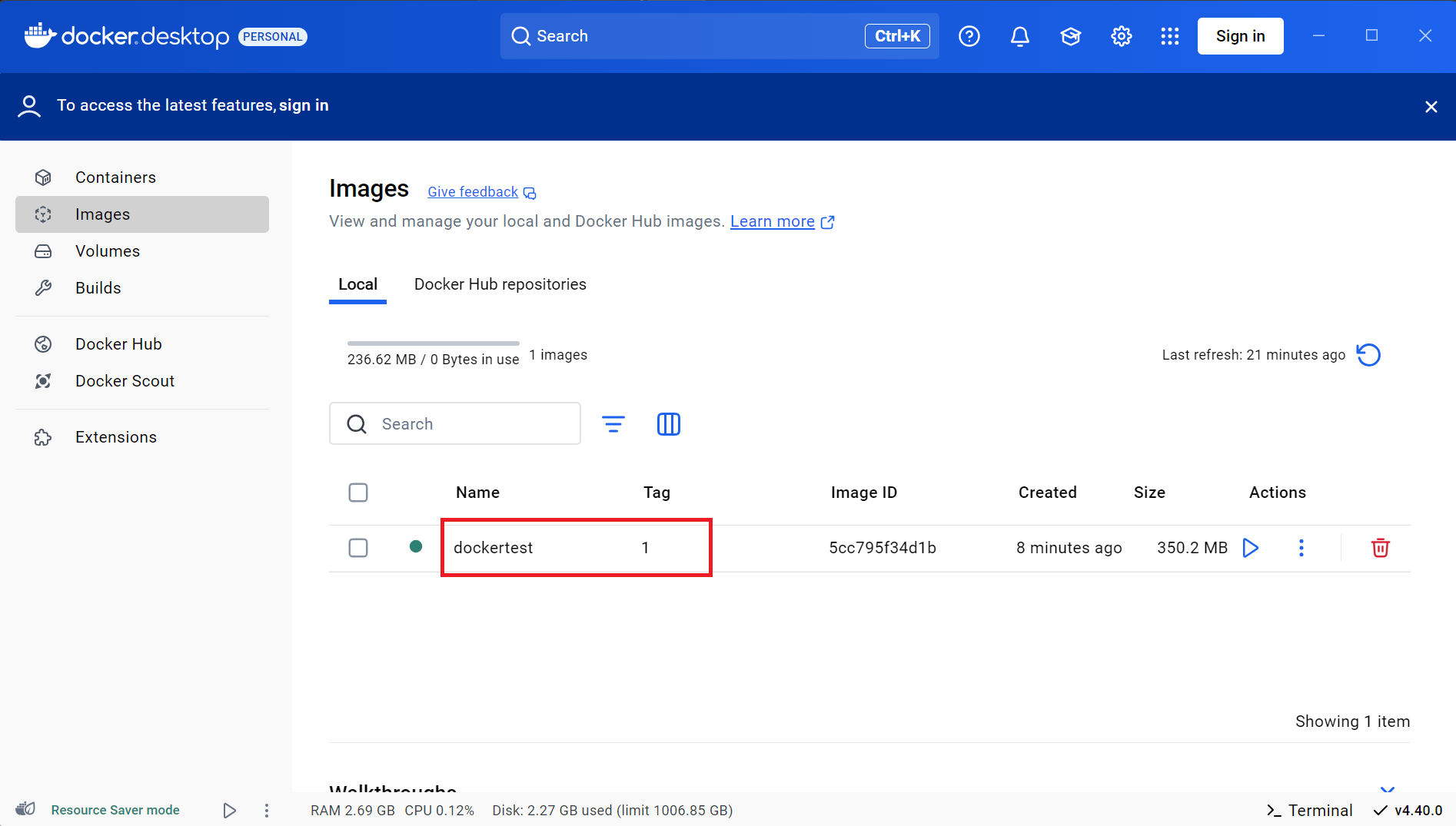Focus the images Search field

pyautogui.click(x=455, y=423)
